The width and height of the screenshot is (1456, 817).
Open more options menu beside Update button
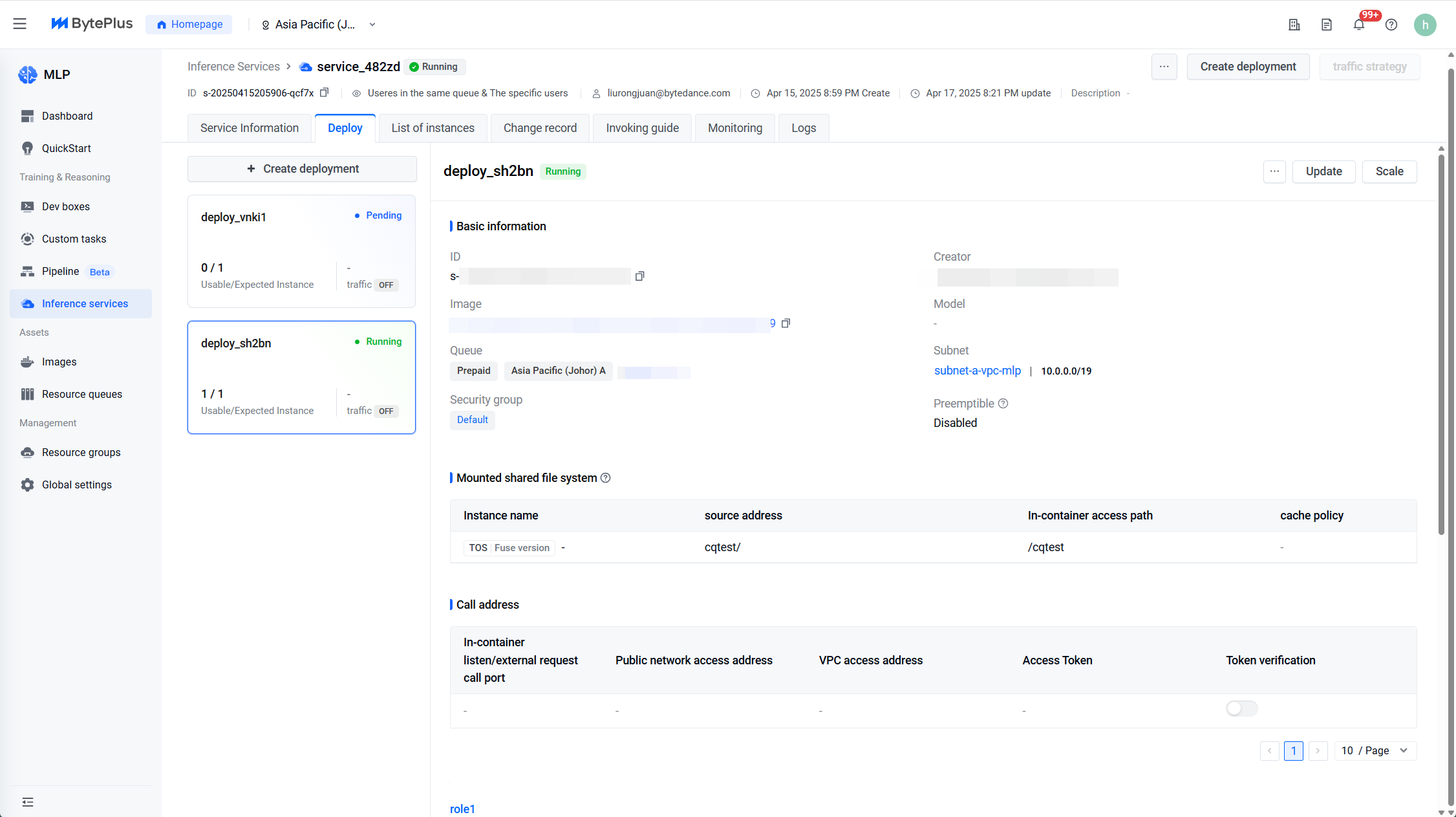[1274, 171]
